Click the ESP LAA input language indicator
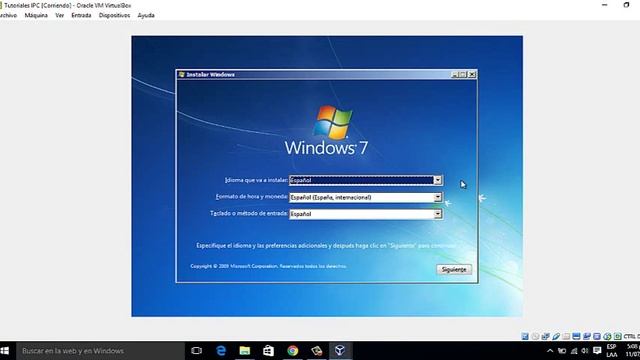Image resolution: width=640 pixels, height=360 pixels. tap(611, 351)
